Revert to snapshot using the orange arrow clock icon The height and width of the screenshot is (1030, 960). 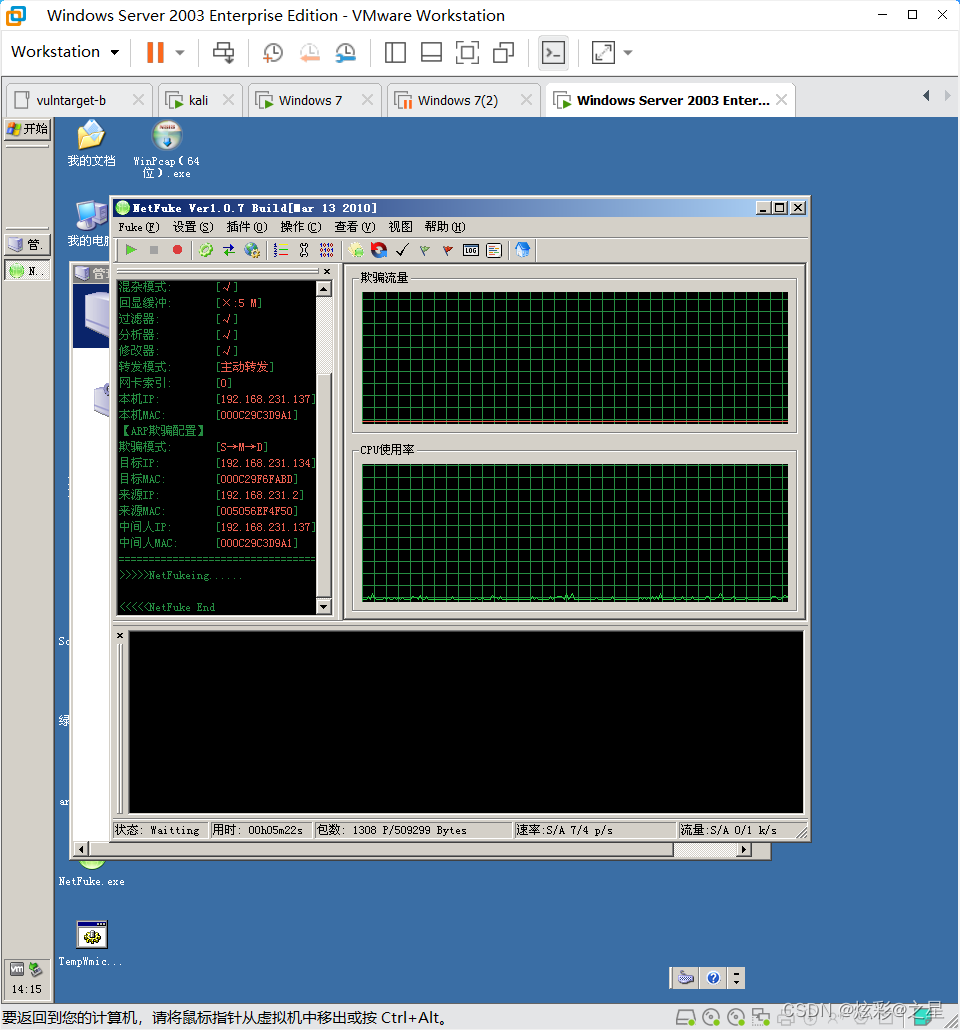309,53
